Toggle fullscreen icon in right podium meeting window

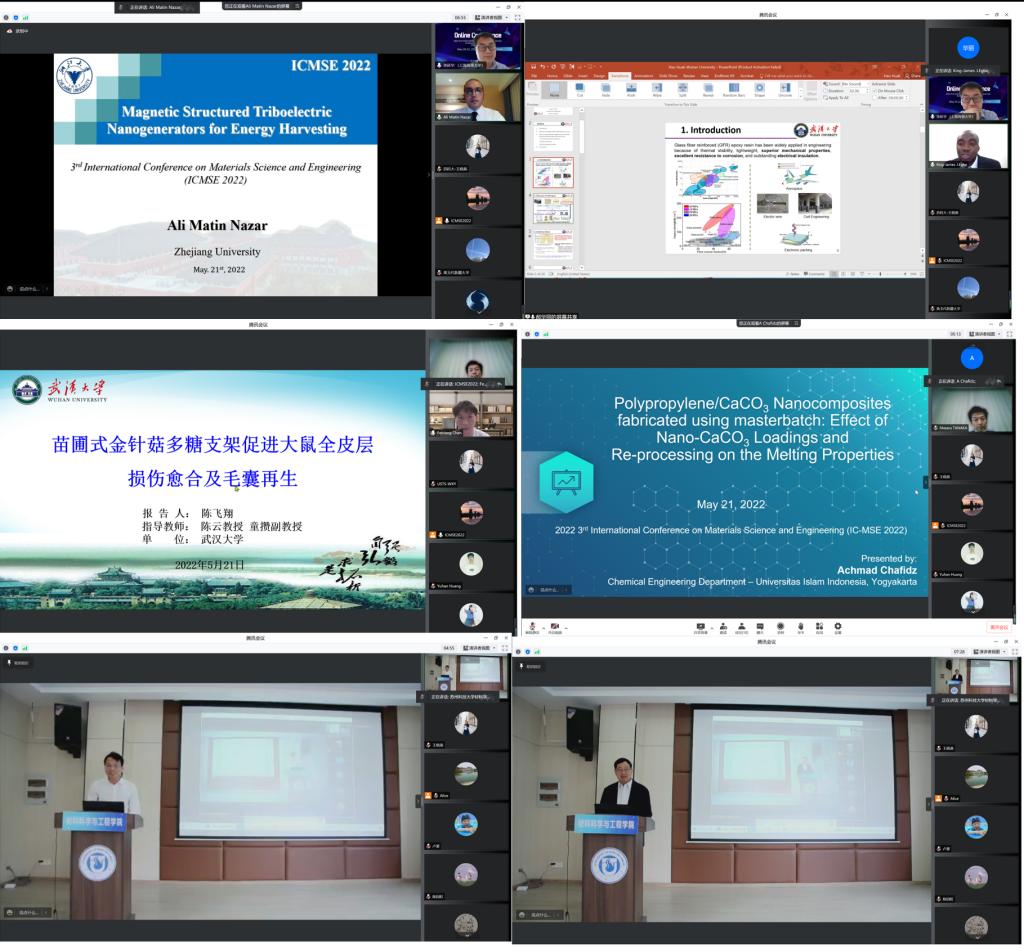tap(1014, 652)
